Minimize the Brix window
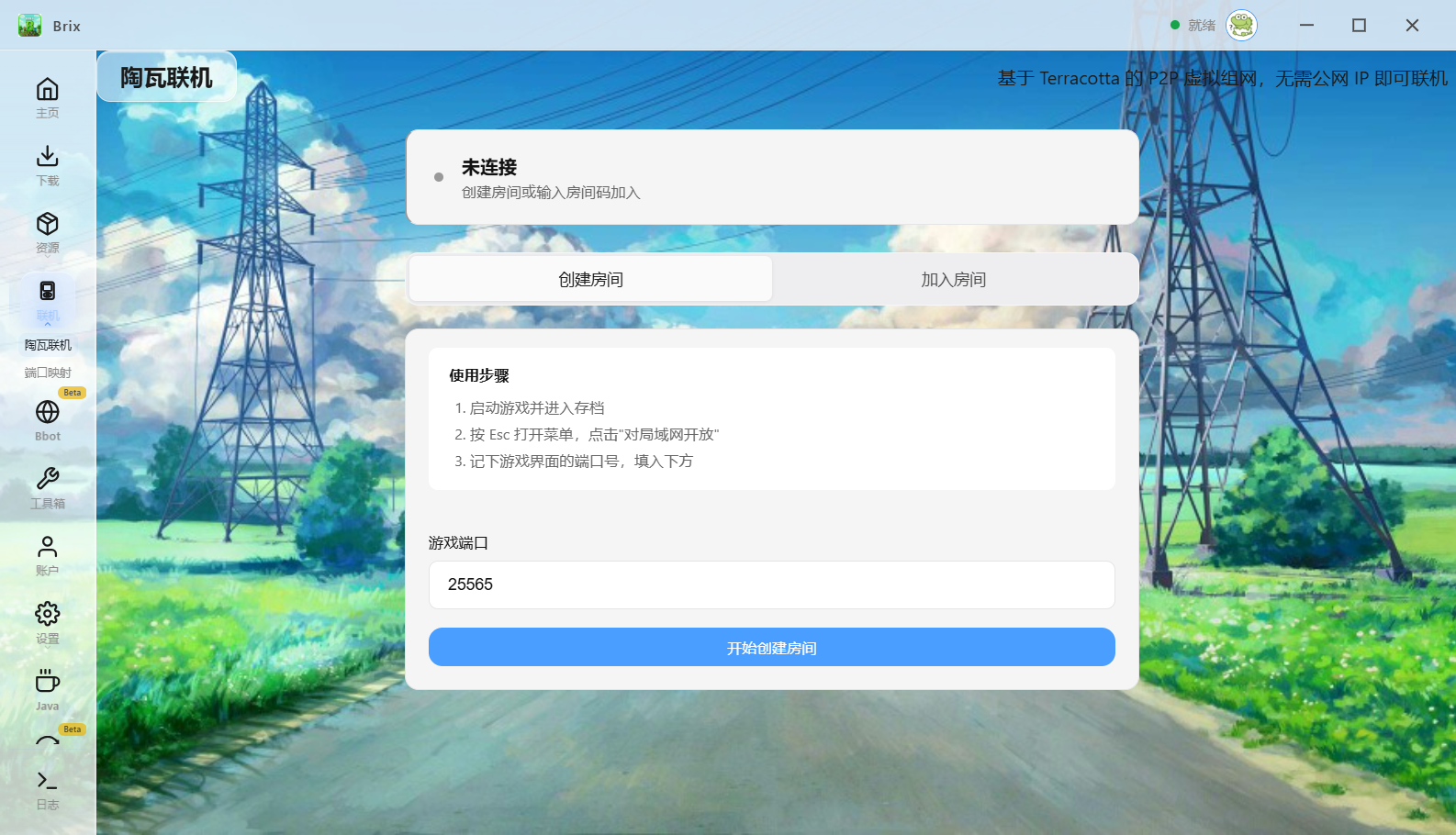The width and height of the screenshot is (1456, 835). click(x=1306, y=26)
